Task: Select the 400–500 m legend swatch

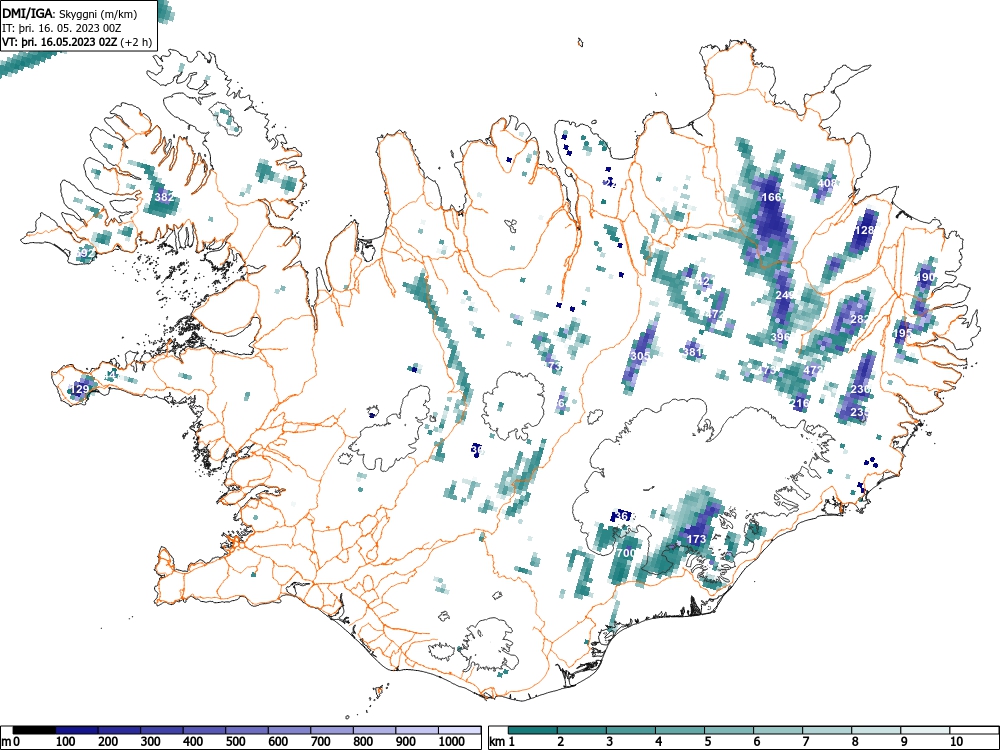Action: pyautogui.click(x=205, y=730)
